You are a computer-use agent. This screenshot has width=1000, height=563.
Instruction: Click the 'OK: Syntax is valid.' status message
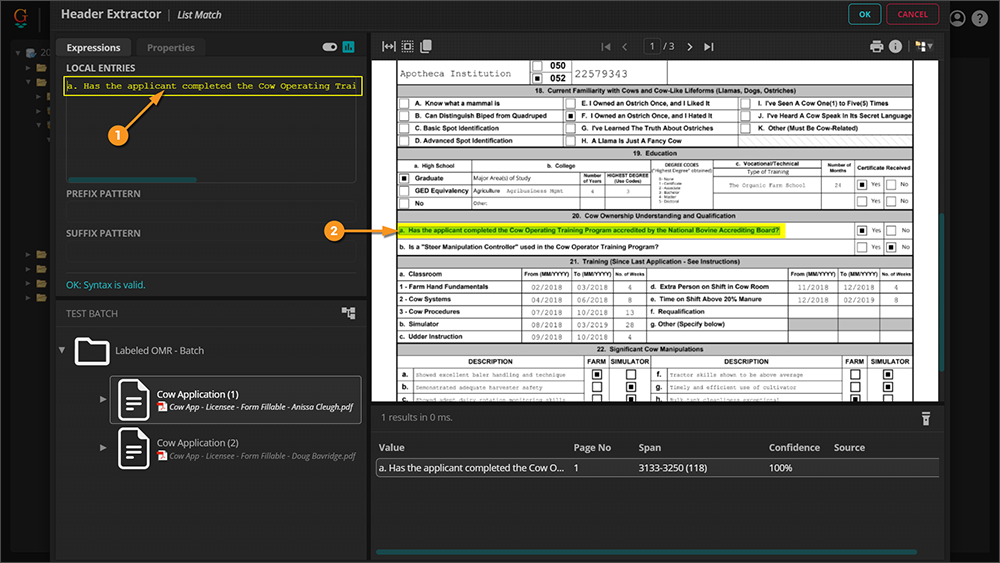pos(106,285)
